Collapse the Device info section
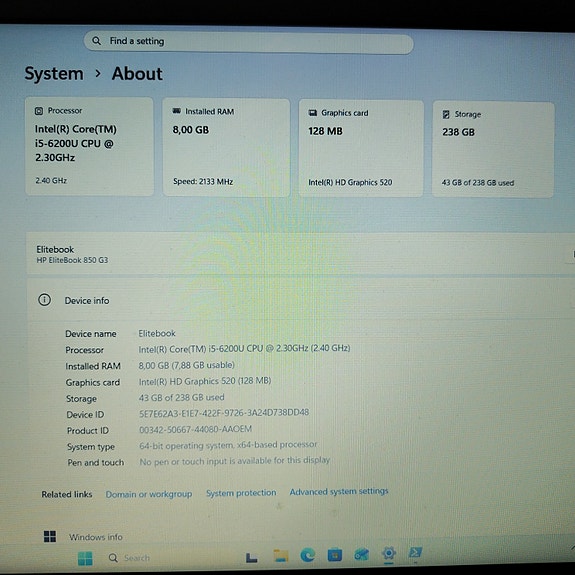 coord(301,300)
